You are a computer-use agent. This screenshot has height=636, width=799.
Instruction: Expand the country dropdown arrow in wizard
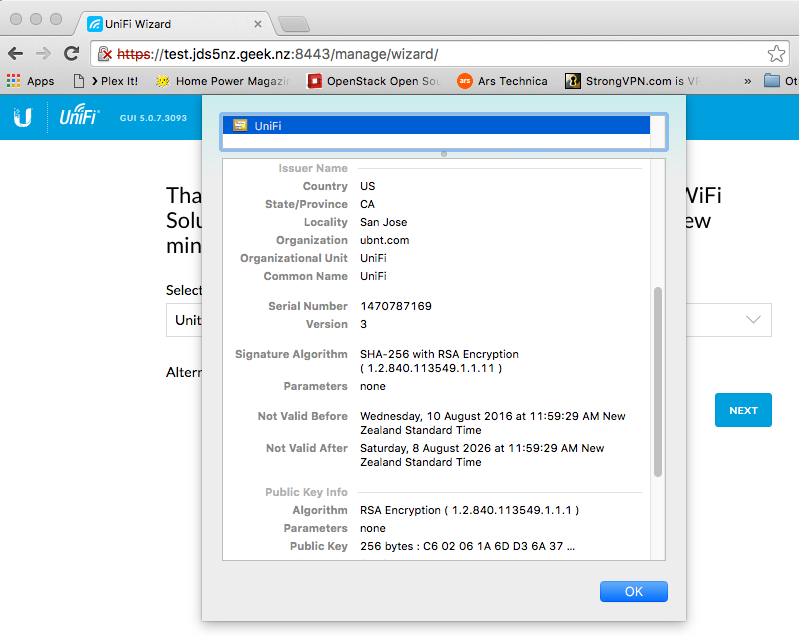753,320
